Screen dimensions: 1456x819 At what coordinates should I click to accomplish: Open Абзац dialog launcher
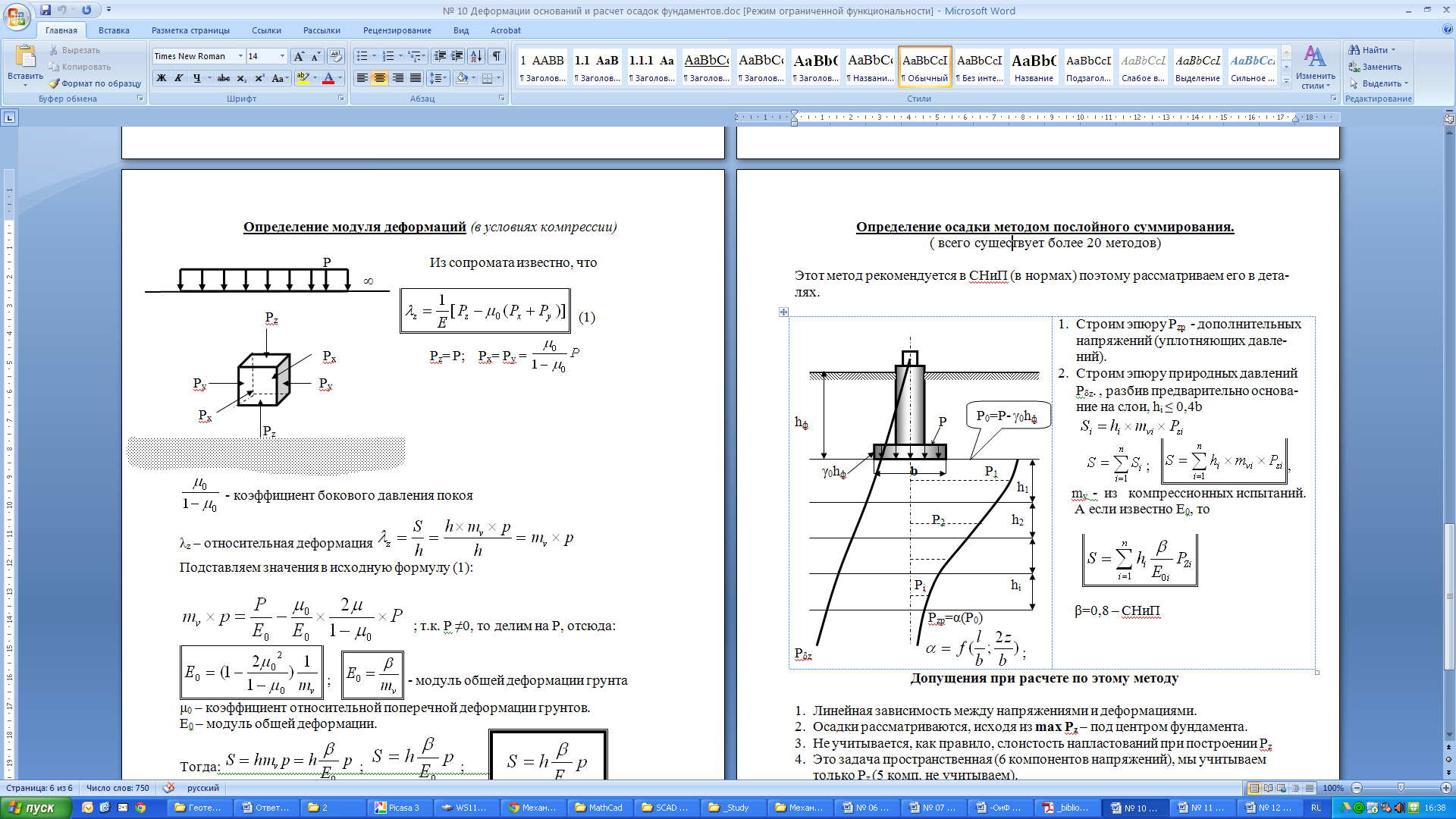[501, 99]
